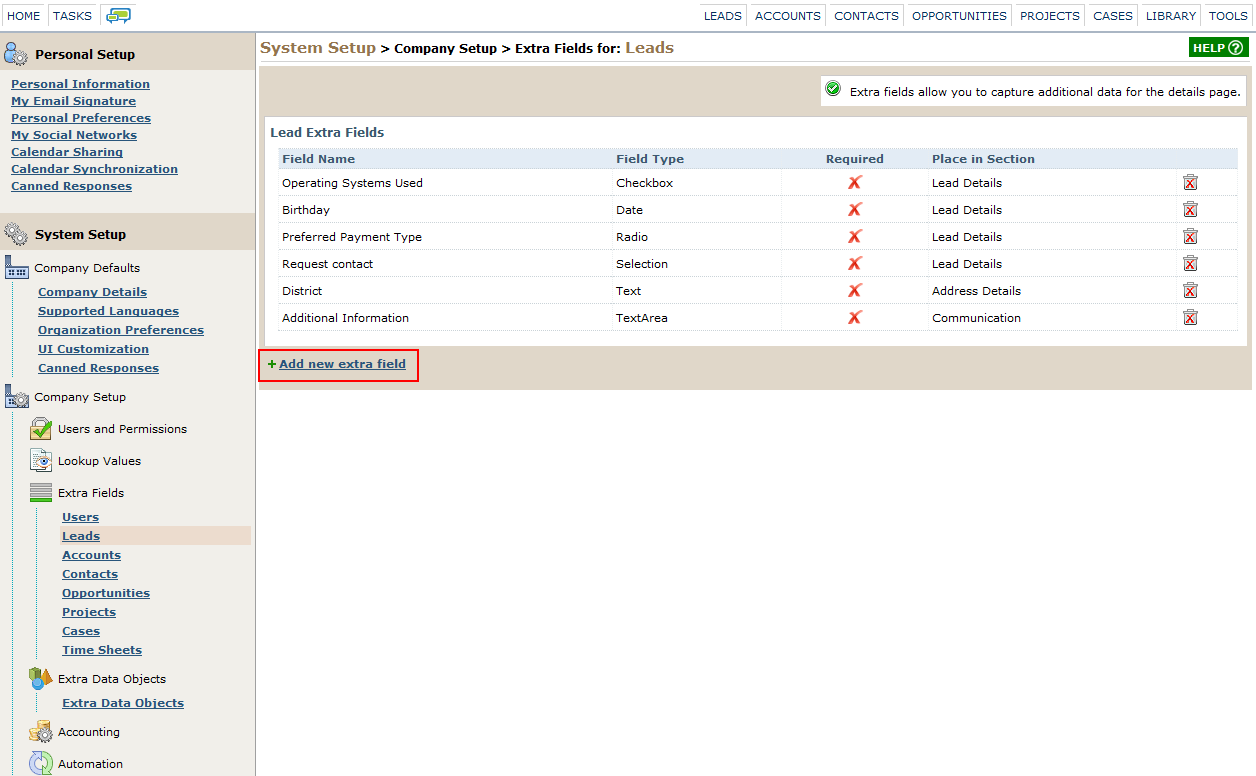Click the Lookup Values icon
1256x776 pixels.
(41, 461)
